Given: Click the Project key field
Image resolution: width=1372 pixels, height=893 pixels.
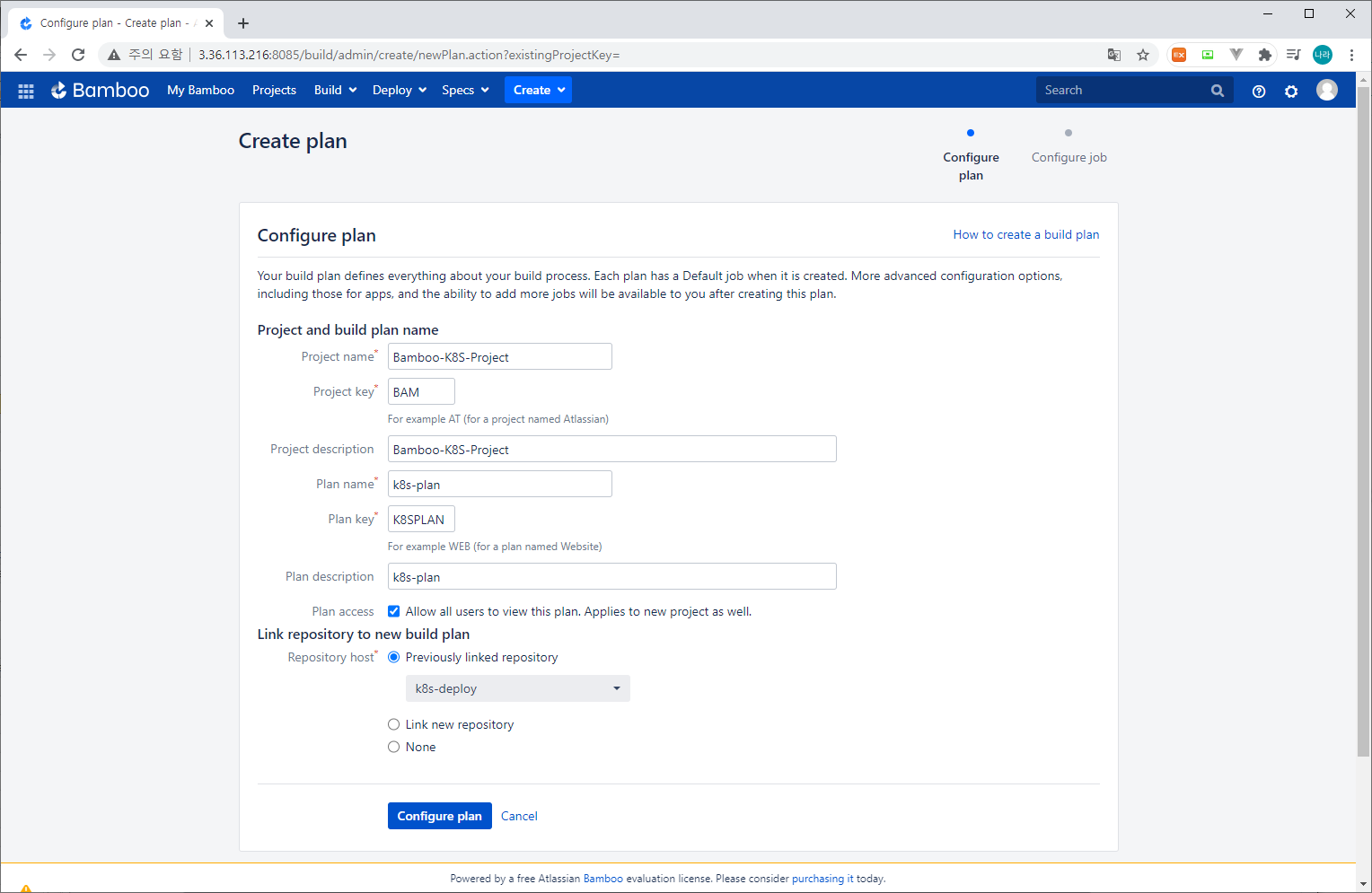Looking at the screenshot, I should tap(421, 391).
